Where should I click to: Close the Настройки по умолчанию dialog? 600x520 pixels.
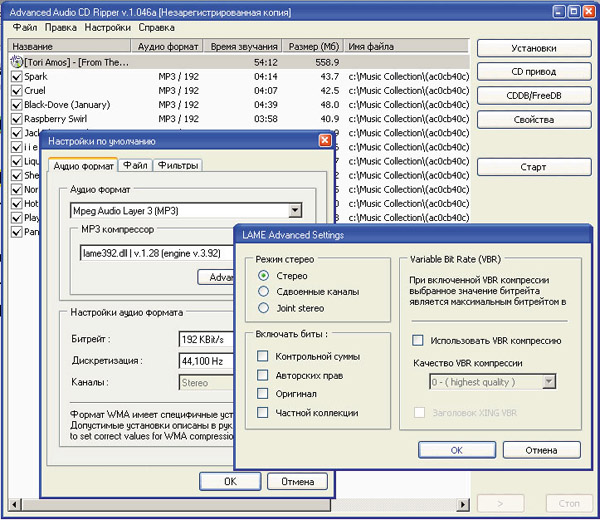[x=325, y=140]
